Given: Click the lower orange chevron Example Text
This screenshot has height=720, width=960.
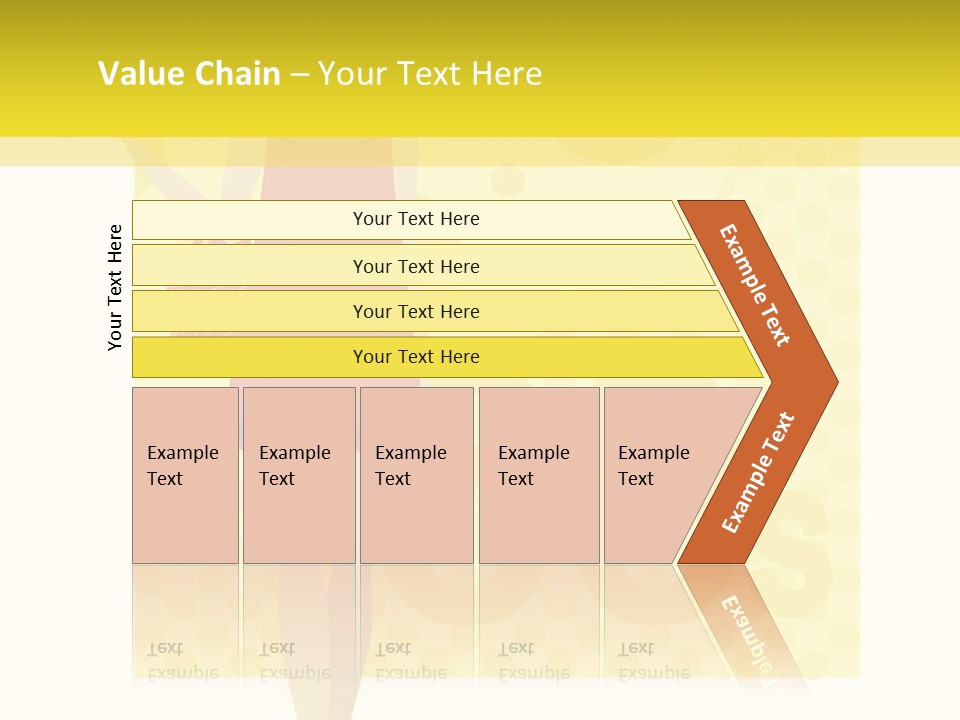Looking at the screenshot, I should [x=757, y=472].
